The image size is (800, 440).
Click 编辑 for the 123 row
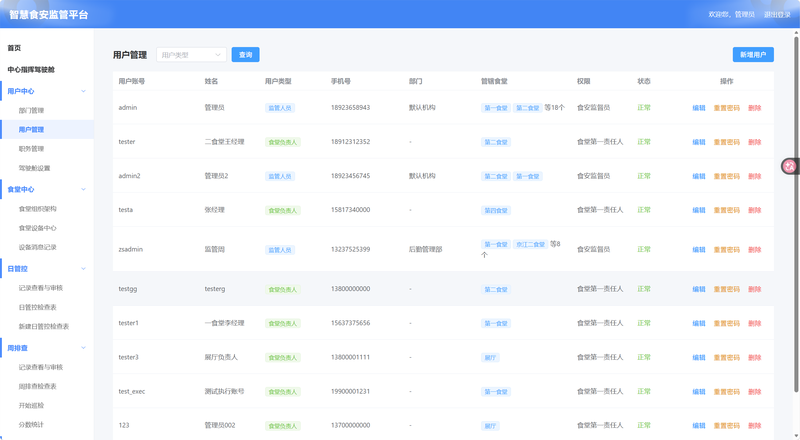click(698, 426)
